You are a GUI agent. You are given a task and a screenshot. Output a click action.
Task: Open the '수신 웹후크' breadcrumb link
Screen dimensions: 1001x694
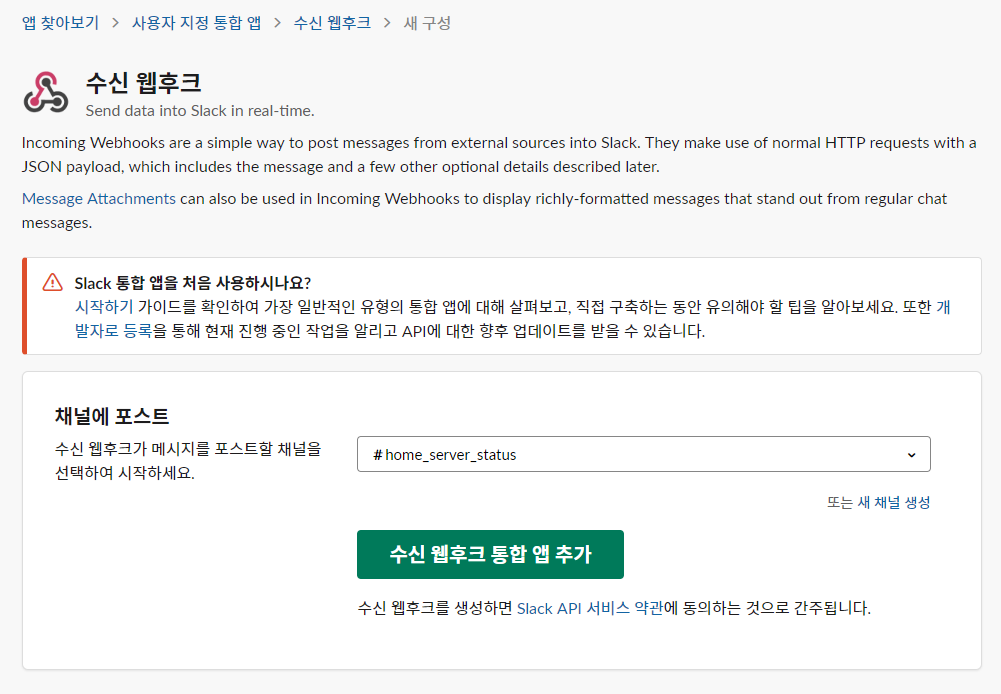[x=332, y=23]
